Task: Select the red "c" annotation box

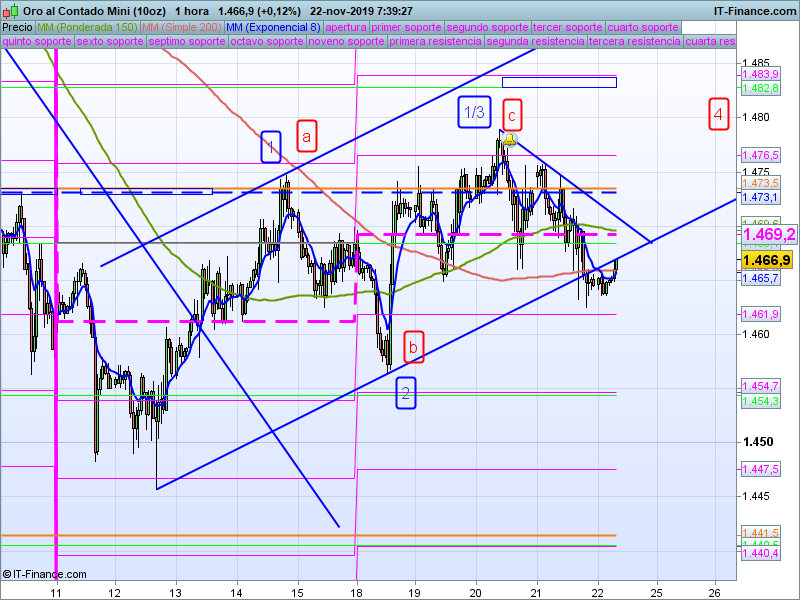Action: 512,115
